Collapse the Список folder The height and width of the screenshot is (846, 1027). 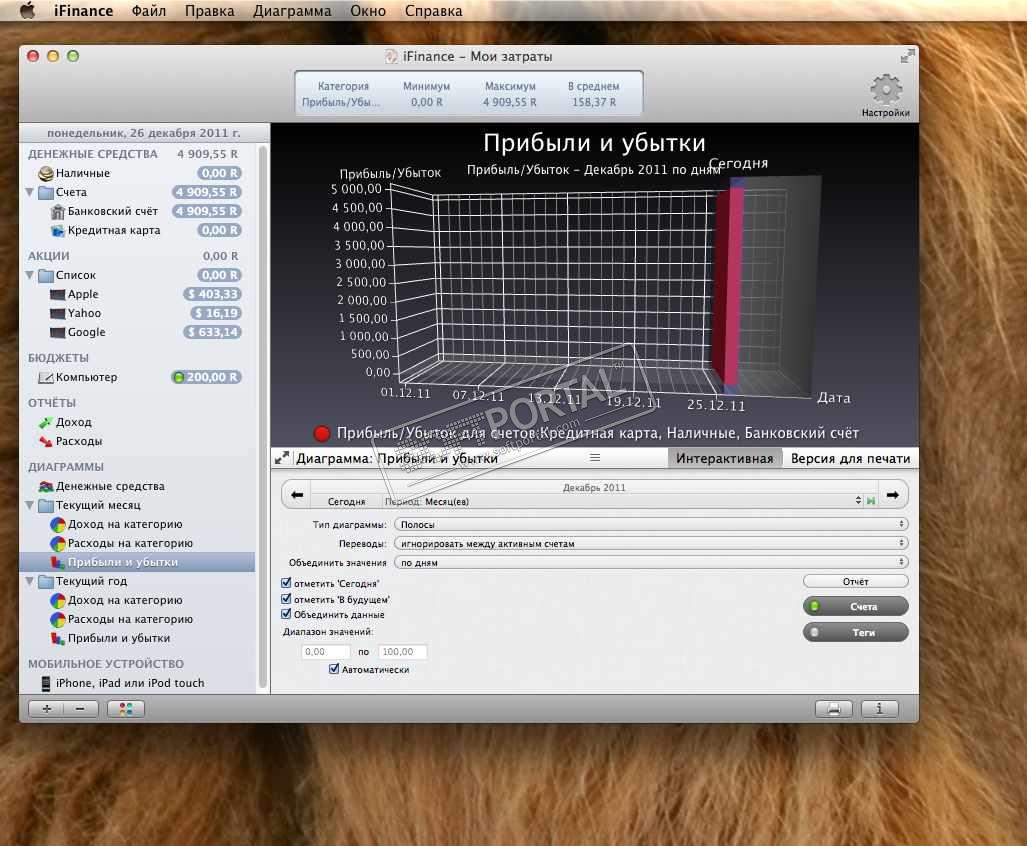pos(29,276)
